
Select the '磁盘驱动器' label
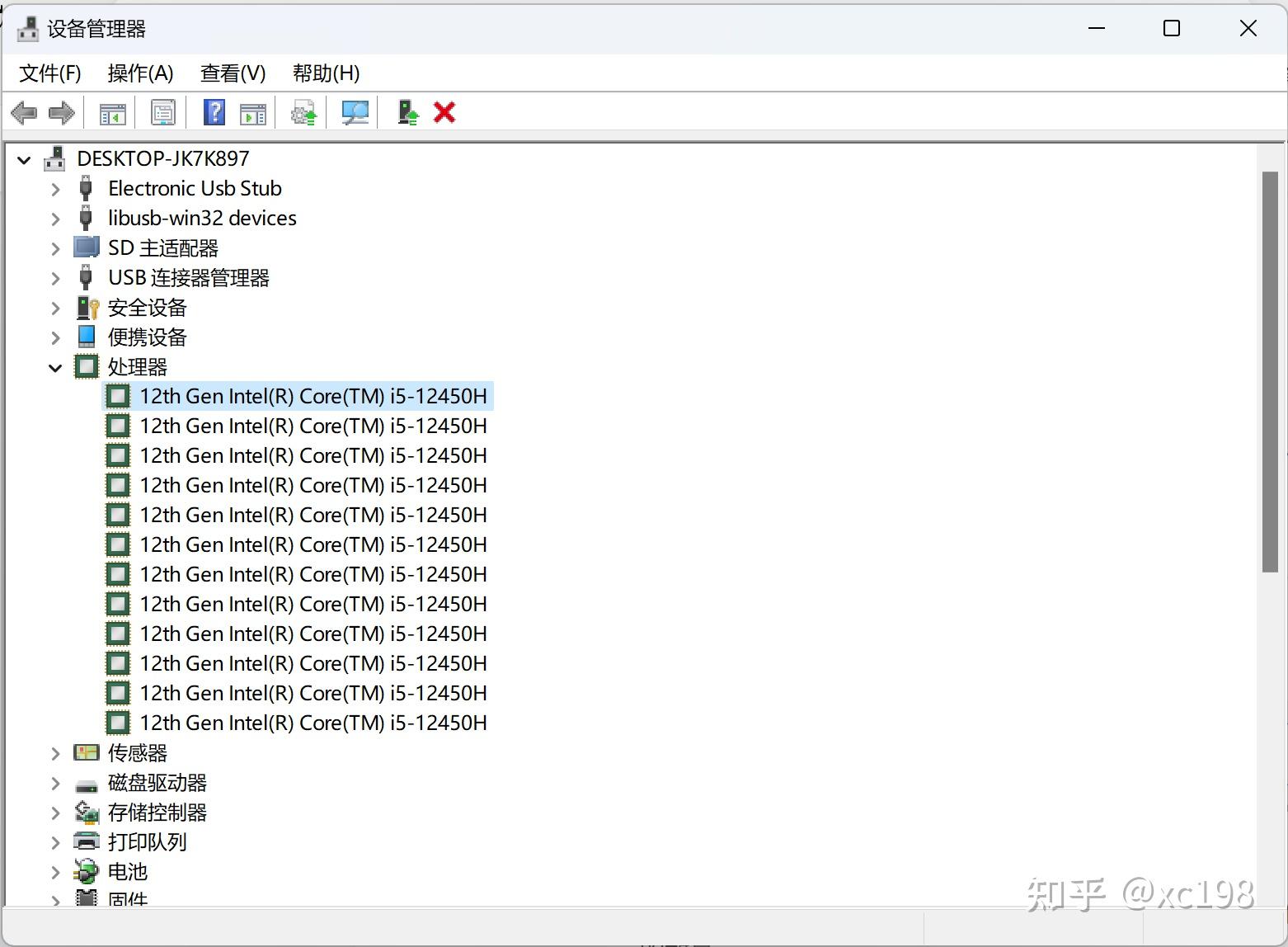coord(157,783)
